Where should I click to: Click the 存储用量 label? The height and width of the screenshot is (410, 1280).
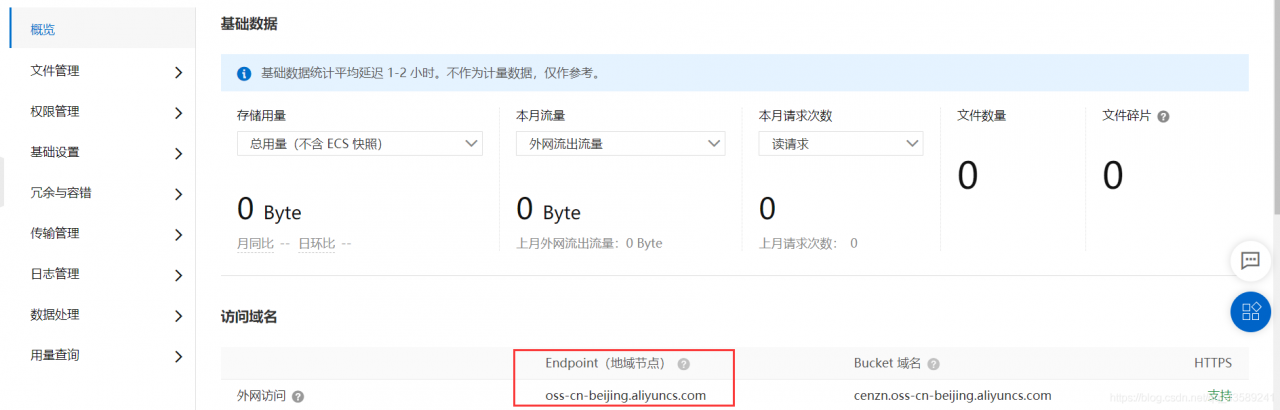coord(262,116)
